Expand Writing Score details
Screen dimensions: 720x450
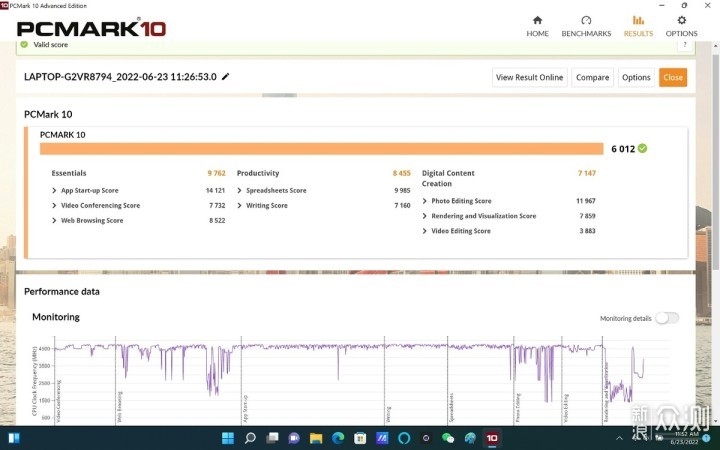(239, 205)
